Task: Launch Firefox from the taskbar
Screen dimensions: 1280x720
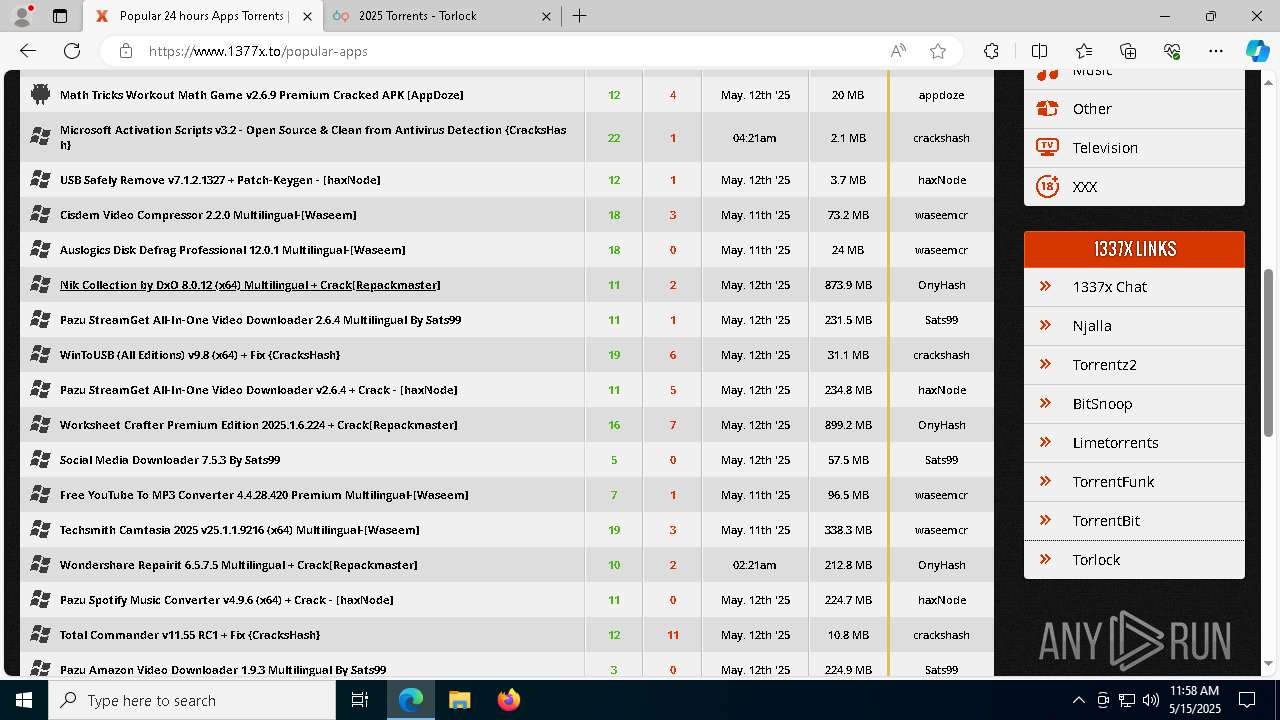Action: (508, 700)
